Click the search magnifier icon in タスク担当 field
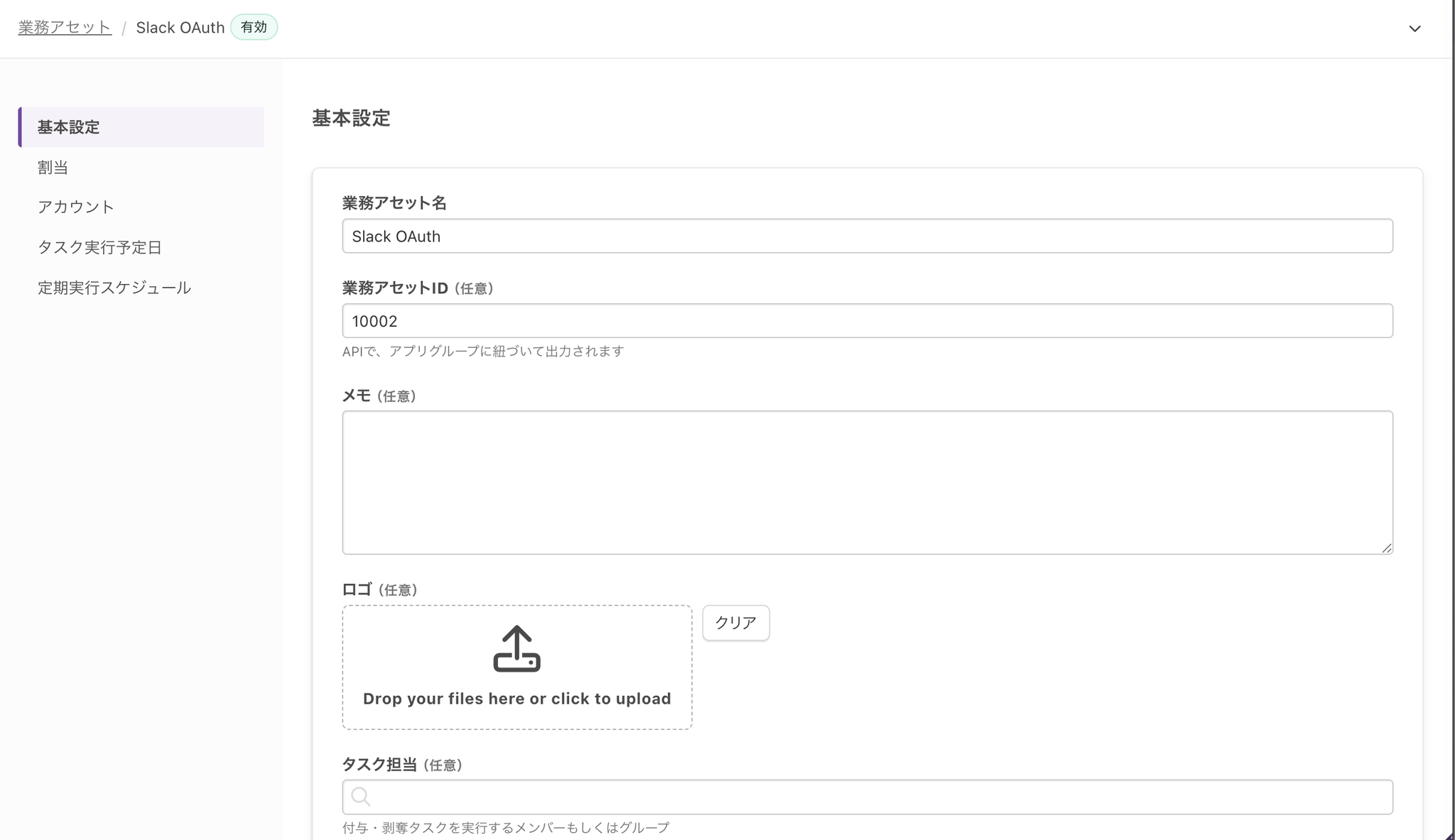This screenshot has width=1455, height=840. click(361, 797)
